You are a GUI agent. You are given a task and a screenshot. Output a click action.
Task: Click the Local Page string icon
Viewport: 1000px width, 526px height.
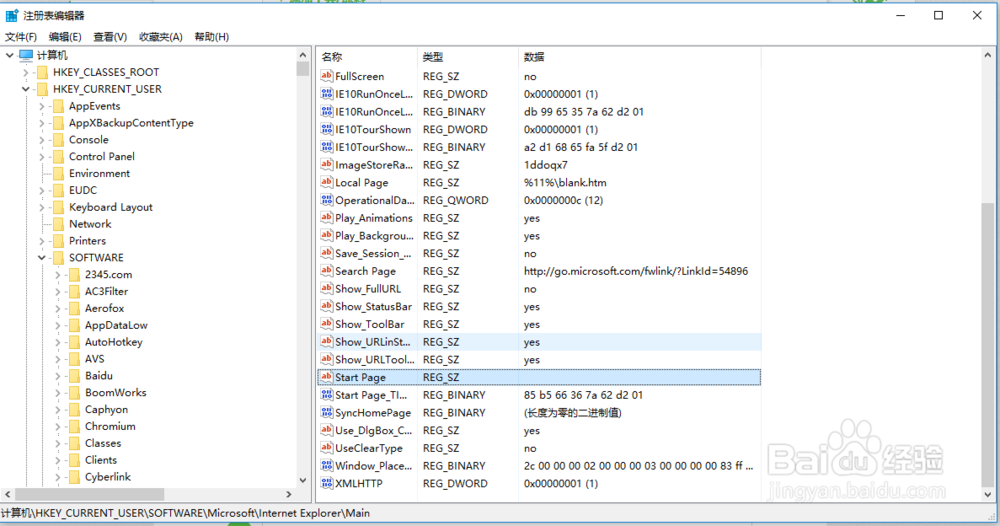pos(327,182)
